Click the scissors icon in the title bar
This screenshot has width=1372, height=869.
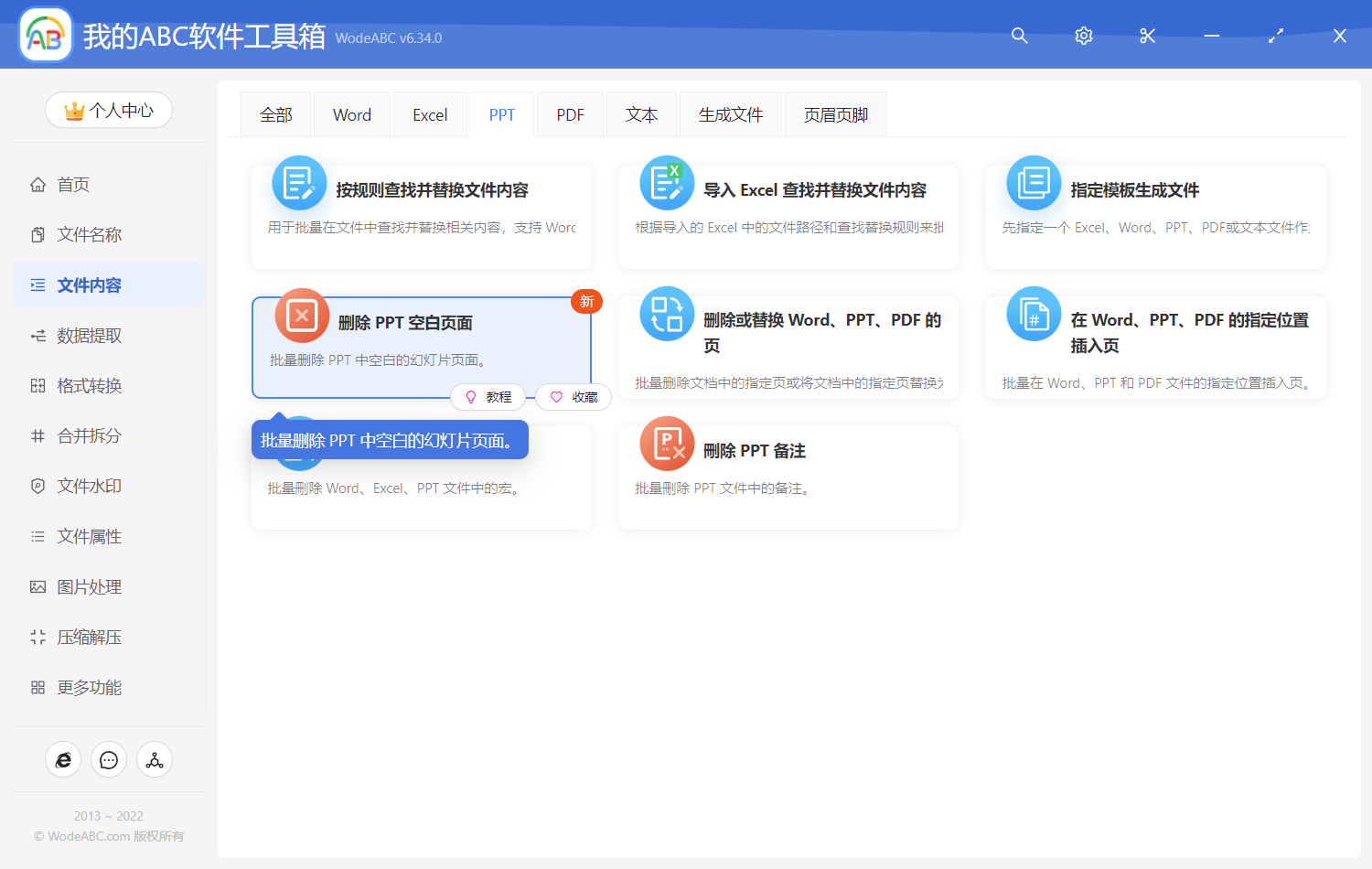click(x=1147, y=36)
